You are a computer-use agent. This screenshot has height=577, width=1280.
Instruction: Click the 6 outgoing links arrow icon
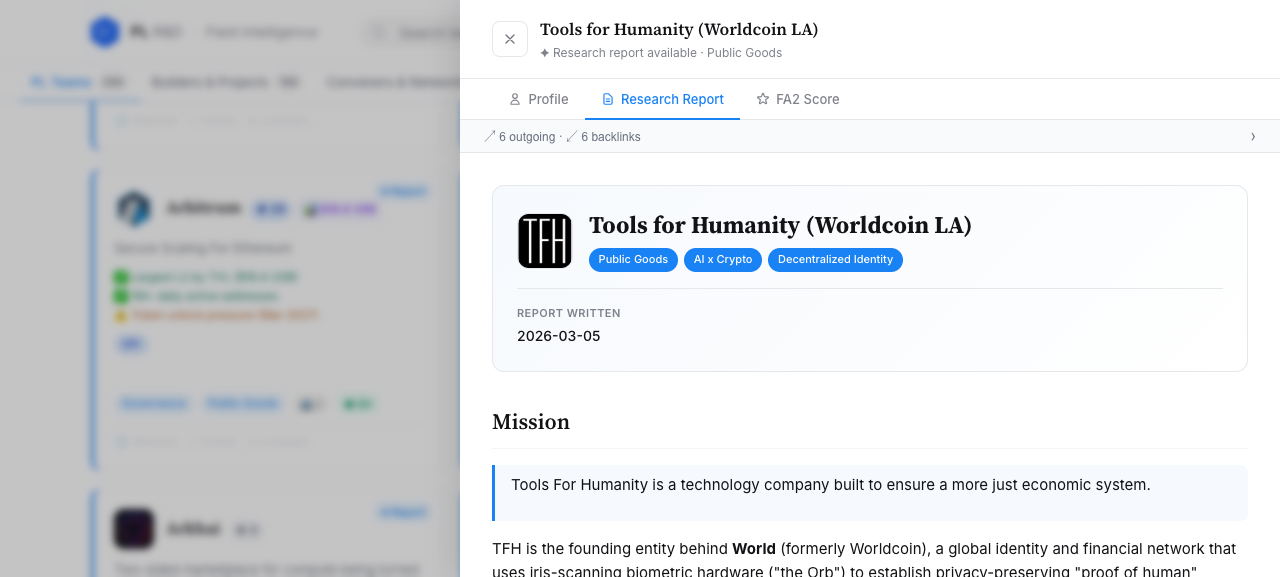490,136
